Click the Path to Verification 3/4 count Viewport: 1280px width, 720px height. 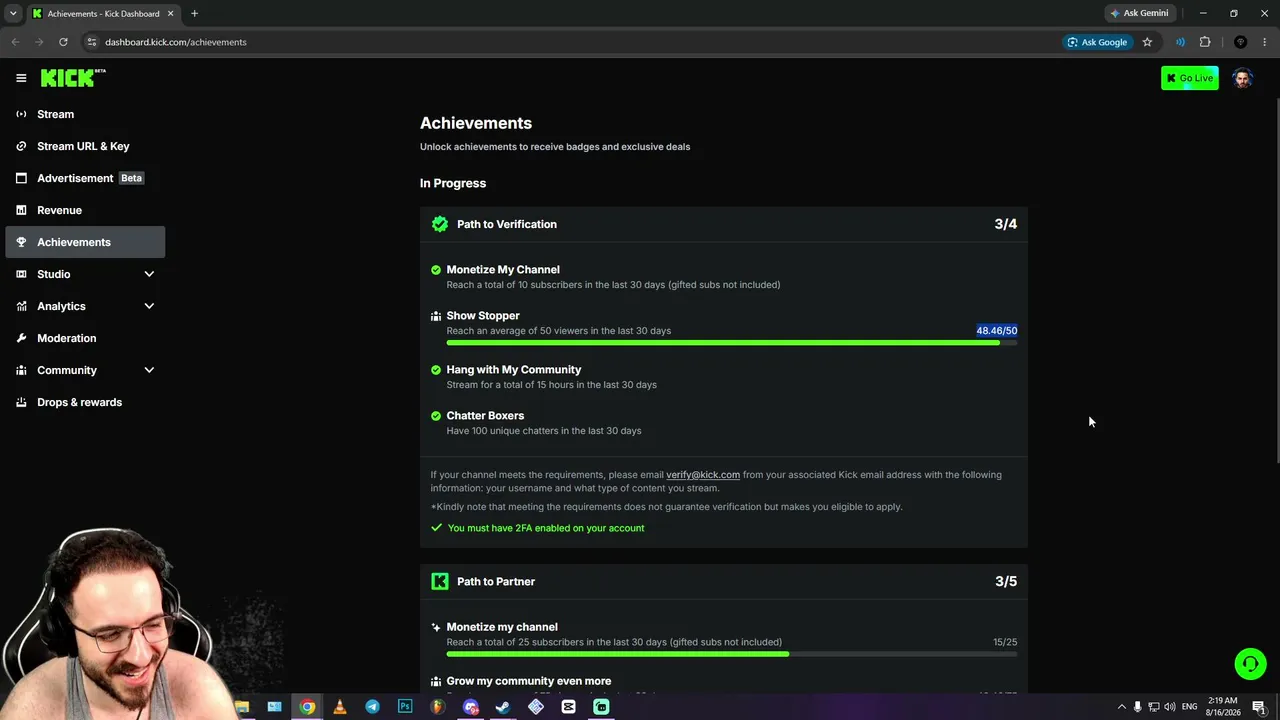tap(1006, 224)
